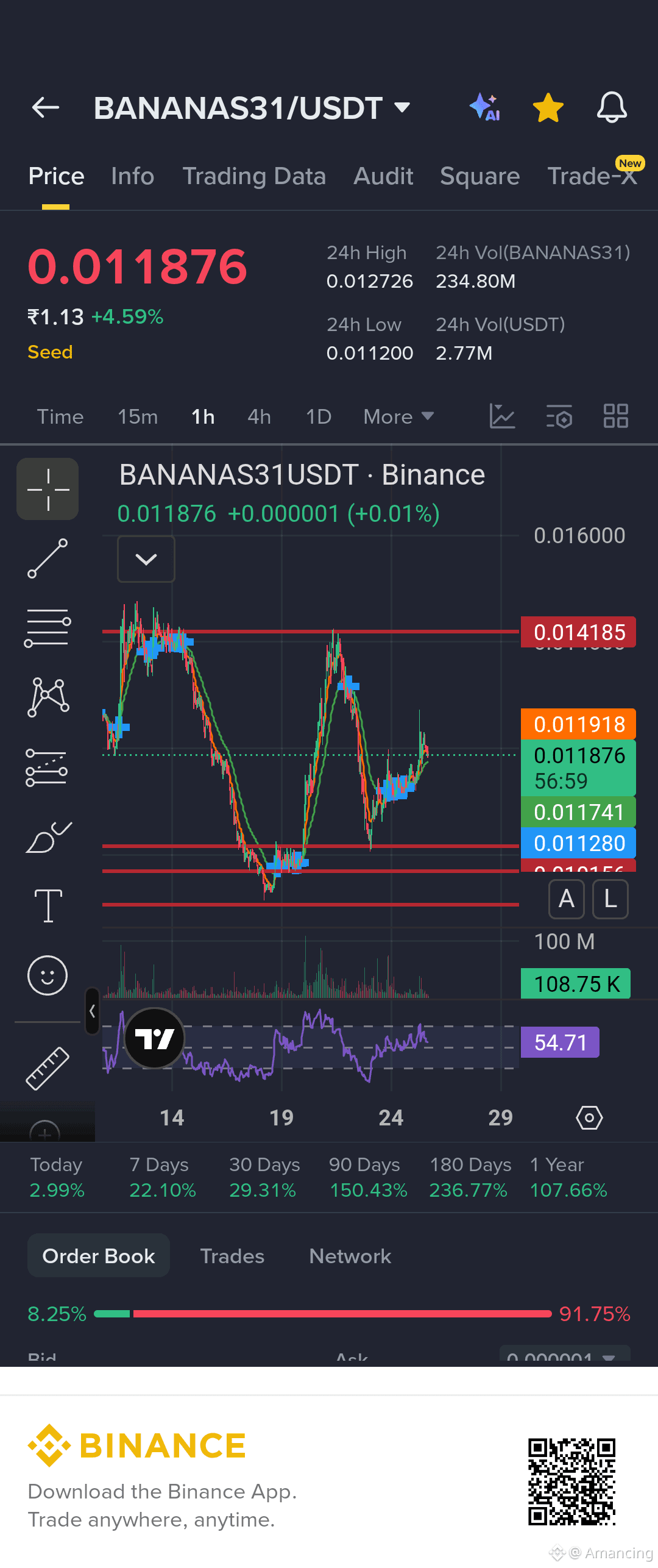This screenshot has height=1568, width=658.
Task: Open the TradingView logo
Action: [154, 1038]
